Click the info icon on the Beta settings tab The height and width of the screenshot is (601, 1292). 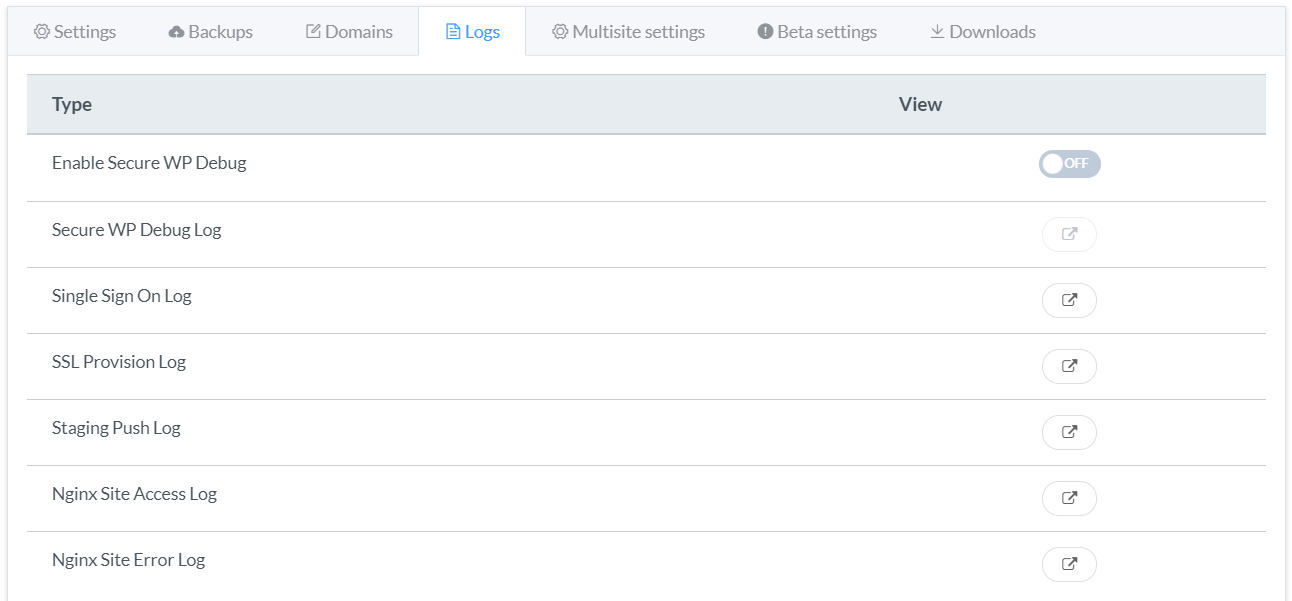coord(765,31)
